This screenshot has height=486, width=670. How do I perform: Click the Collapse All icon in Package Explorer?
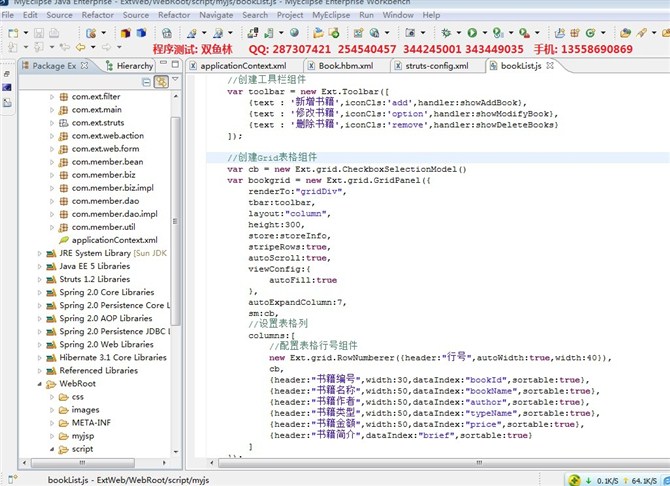coord(146,82)
